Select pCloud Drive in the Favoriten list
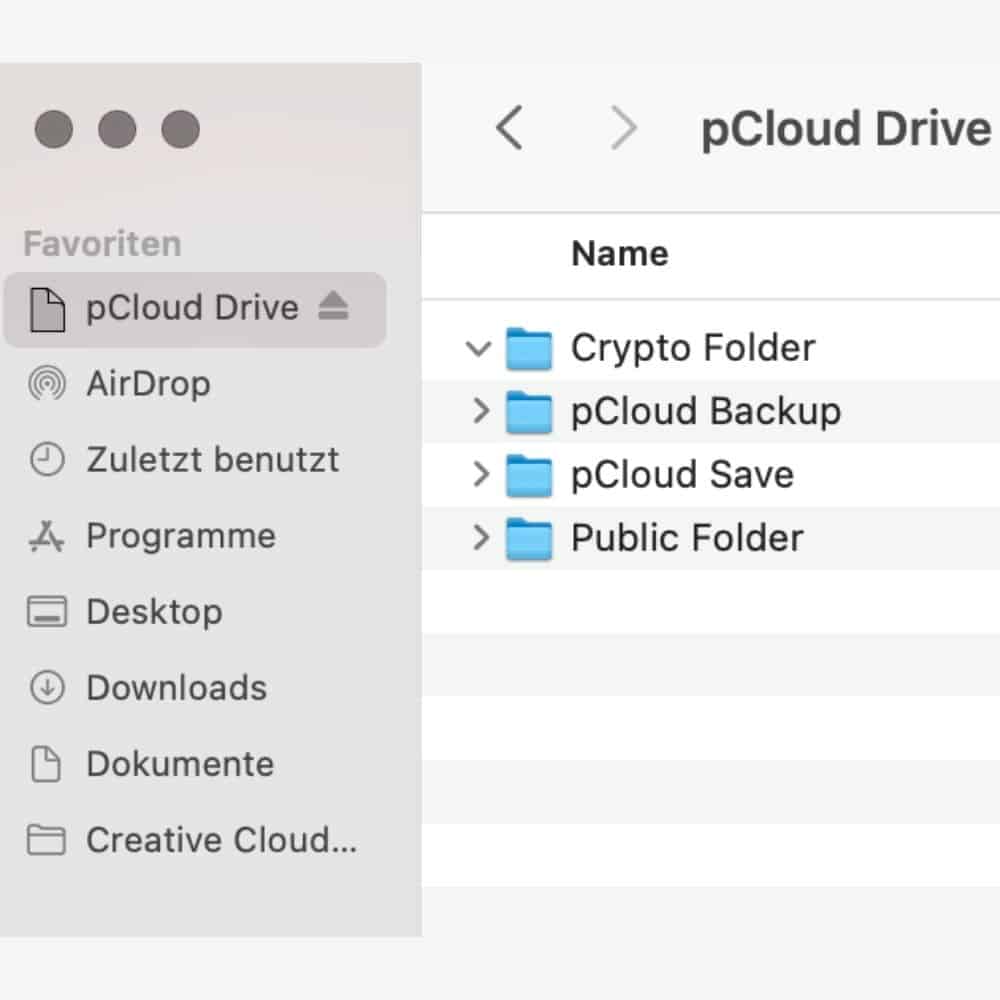The width and height of the screenshot is (1000, 1000). 195,309
